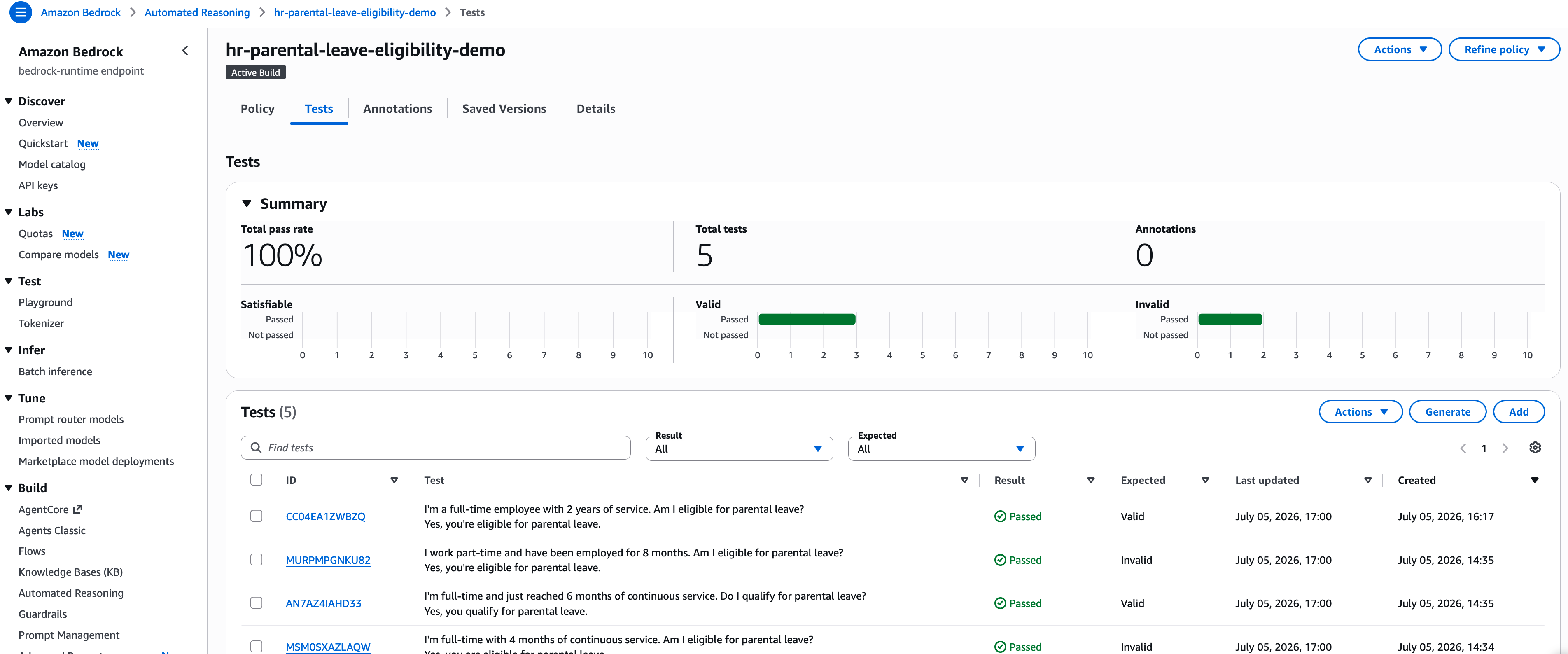Image resolution: width=1568 pixels, height=654 pixels.
Task: Check the box for test MSM0SXAZLAQW
Action: pyautogui.click(x=256, y=646)
